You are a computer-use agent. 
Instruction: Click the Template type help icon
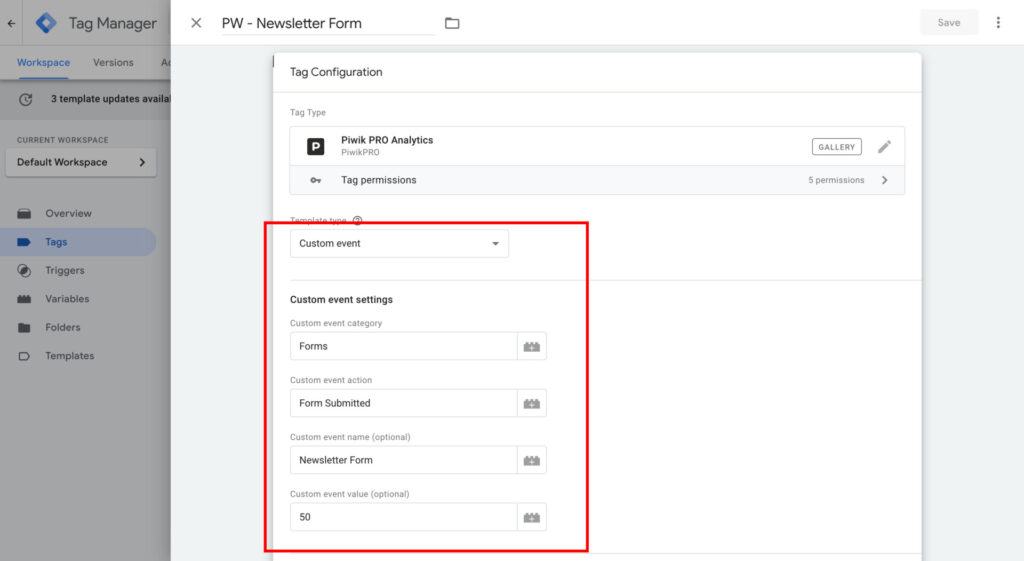pos(357,220)
